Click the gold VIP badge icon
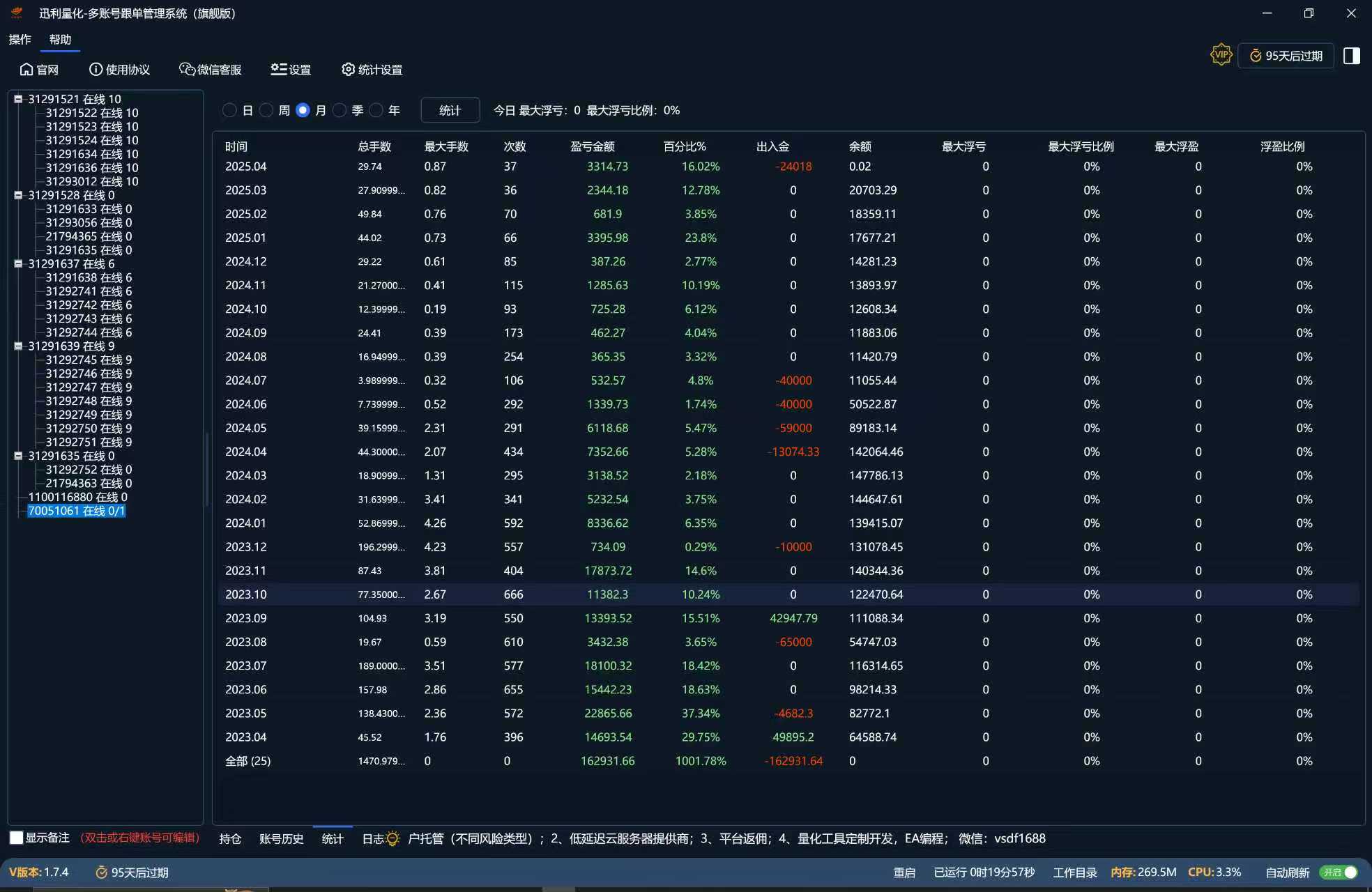Viewport: 1372px width, 892px height. tap(1221, 55)
